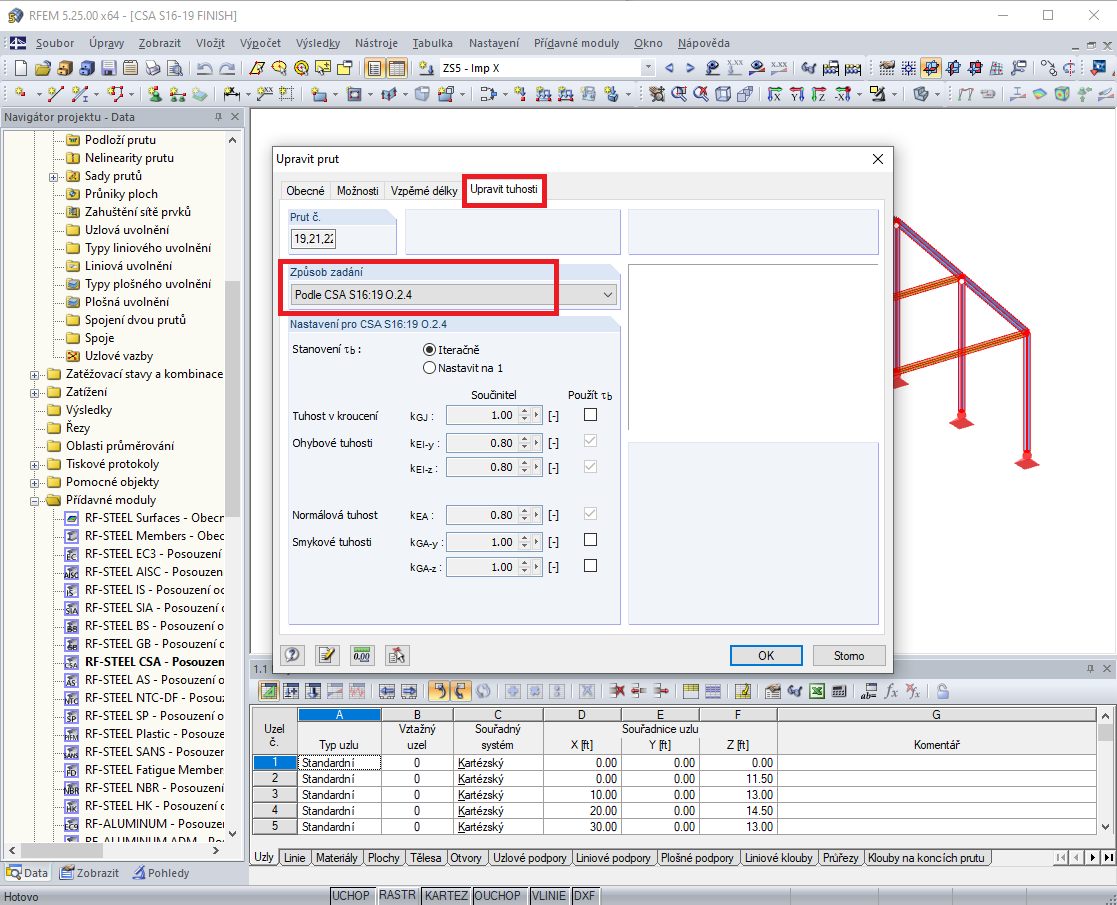Toggle the RASTR status bar button

397,895
